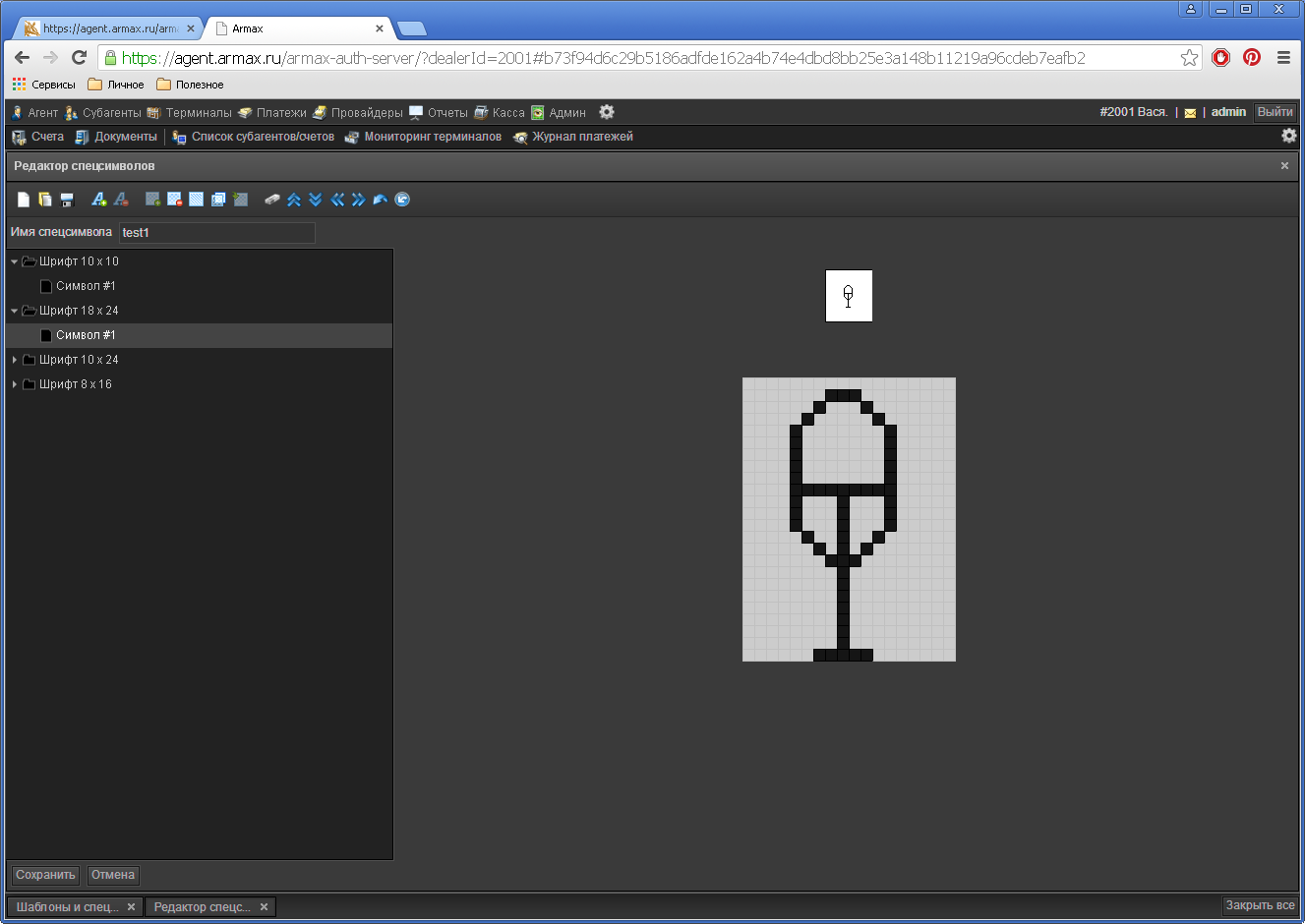Open Список субагентов/счетов

(x=253, y=137)
